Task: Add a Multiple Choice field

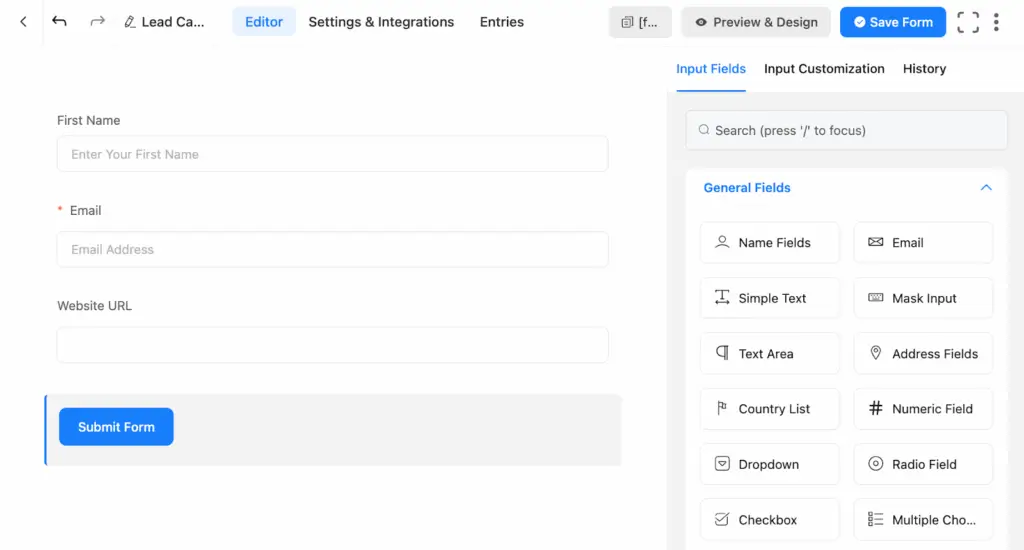Action: [923, 520]
